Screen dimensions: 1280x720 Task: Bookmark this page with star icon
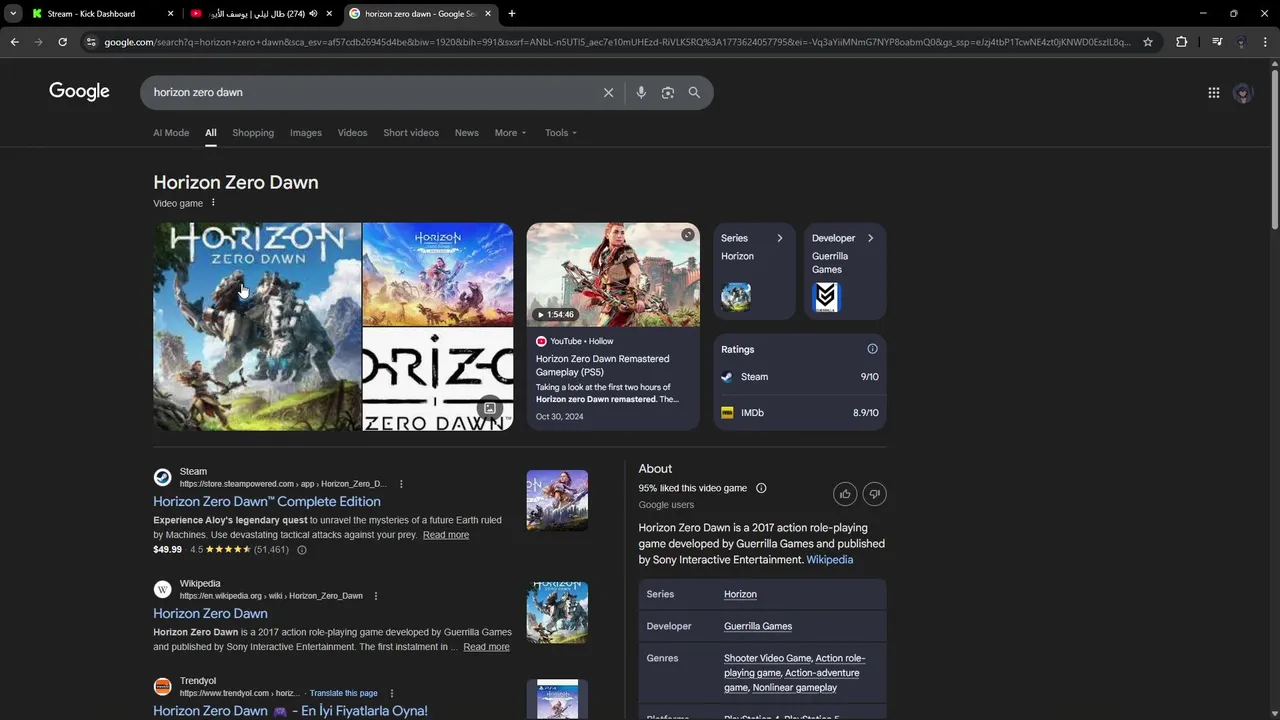[1148, 42]
